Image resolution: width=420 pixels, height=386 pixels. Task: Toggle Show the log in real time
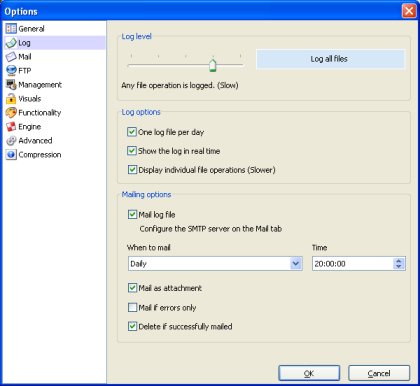pyautogui.click(x=132, y=151)
